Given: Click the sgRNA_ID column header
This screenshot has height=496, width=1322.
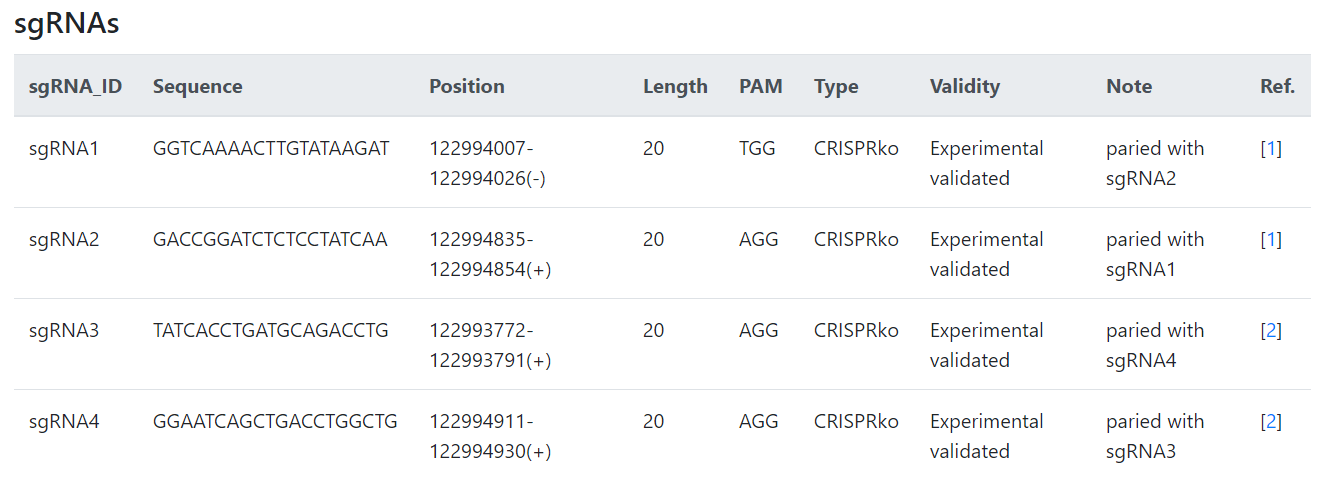Looking at the screenshot, I should click(76, 86).
